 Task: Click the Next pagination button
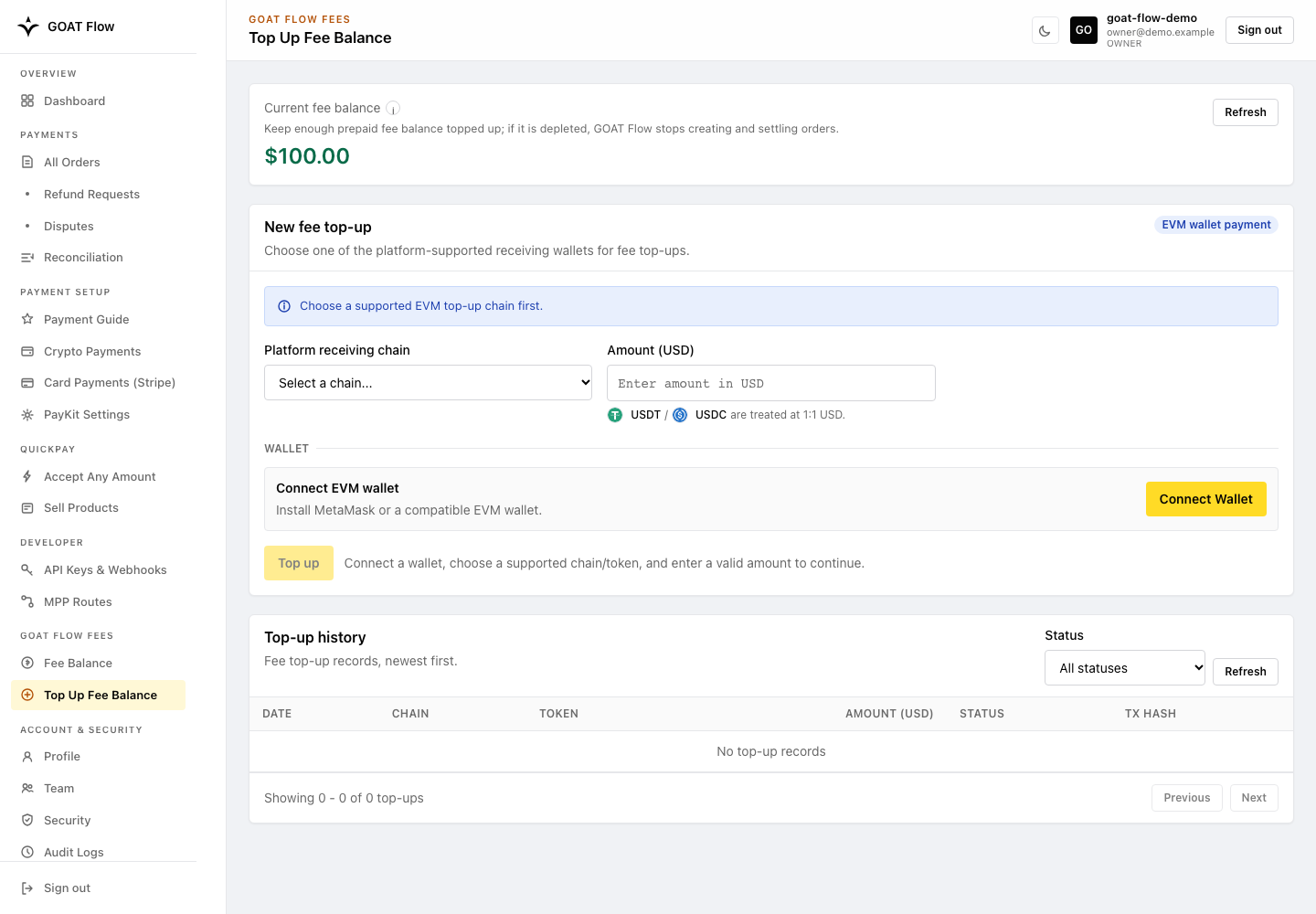(x=1254, y=798)
